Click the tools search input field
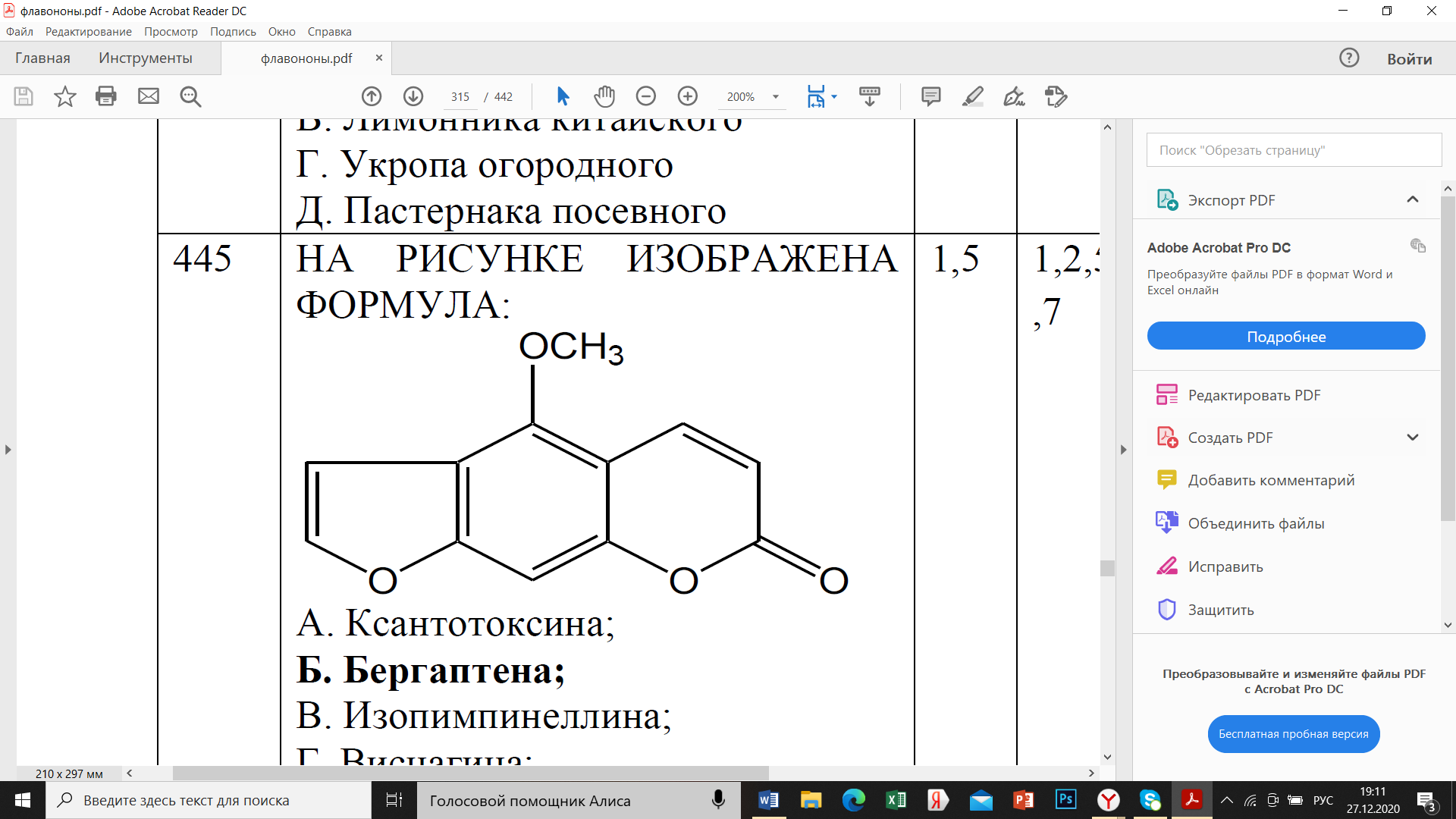 (x=1294, y=150)
